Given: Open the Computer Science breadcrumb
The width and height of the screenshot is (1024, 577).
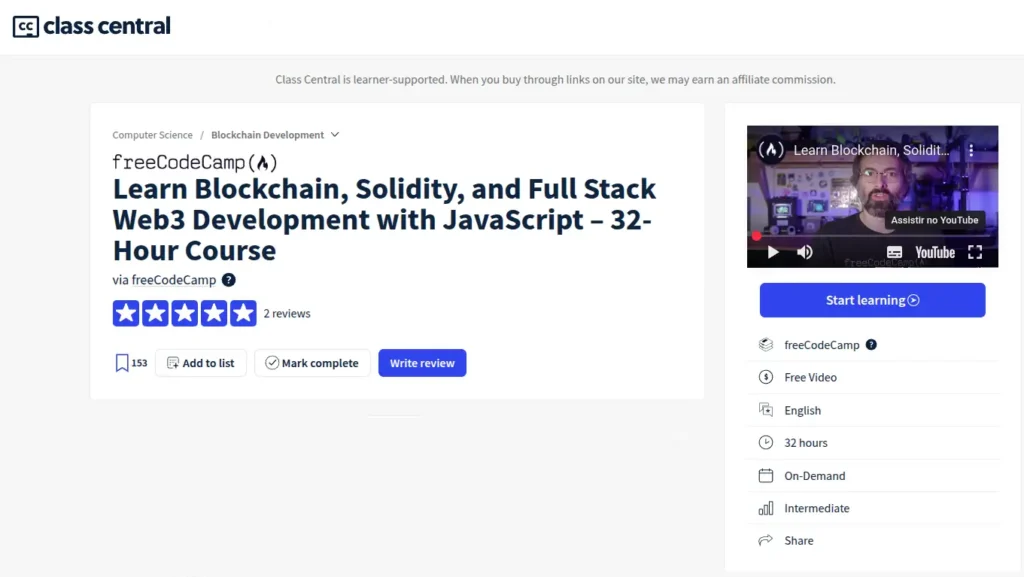Looking at the screenshot, I should pos(152,134).
